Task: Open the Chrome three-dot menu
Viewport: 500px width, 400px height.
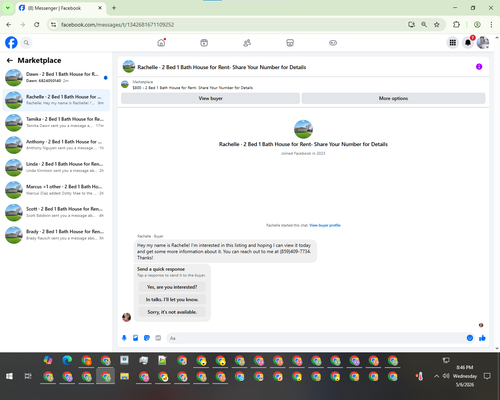Action: click(x=491, y=25)
